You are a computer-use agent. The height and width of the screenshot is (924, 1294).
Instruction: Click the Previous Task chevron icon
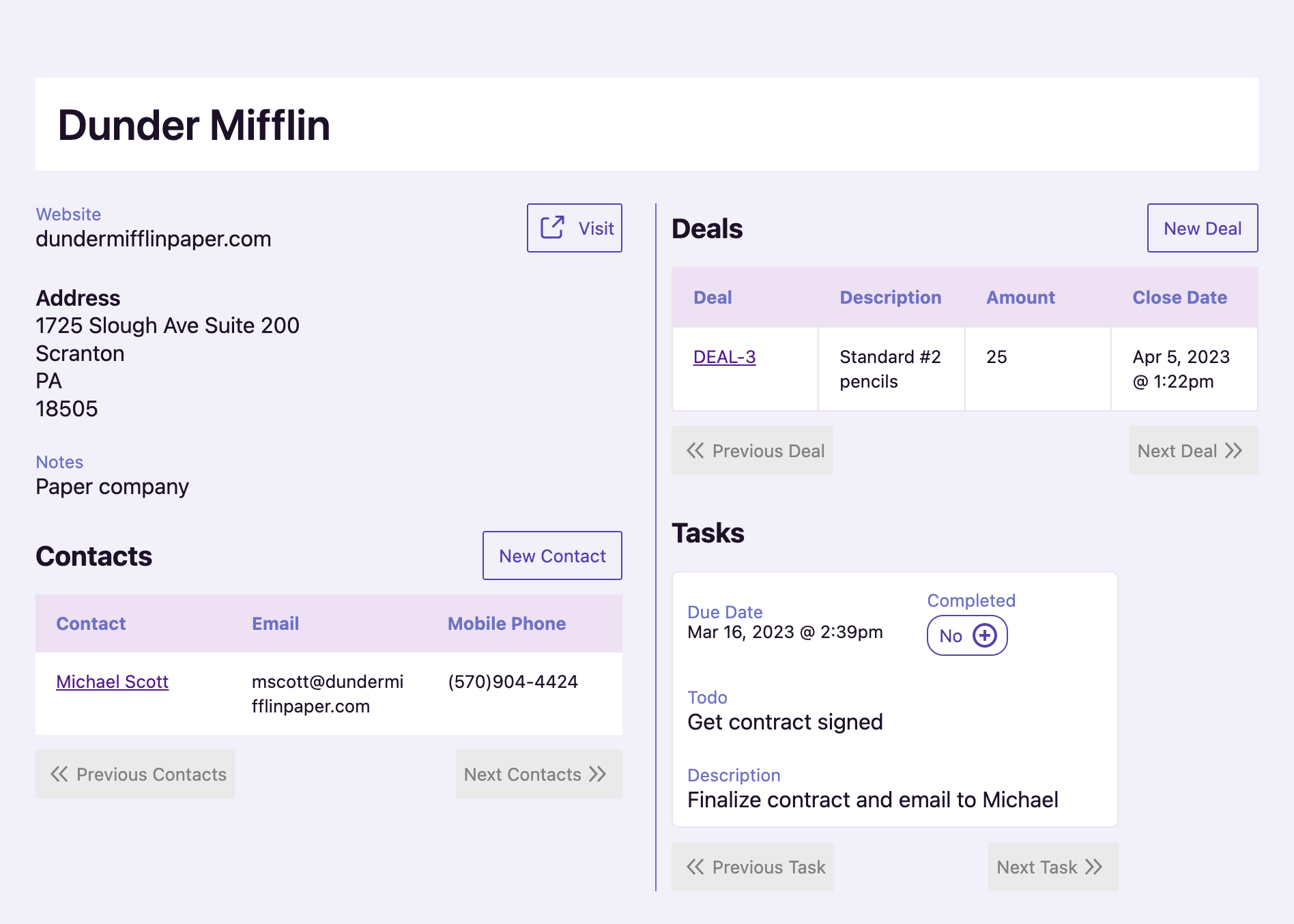tap(697, 867)
